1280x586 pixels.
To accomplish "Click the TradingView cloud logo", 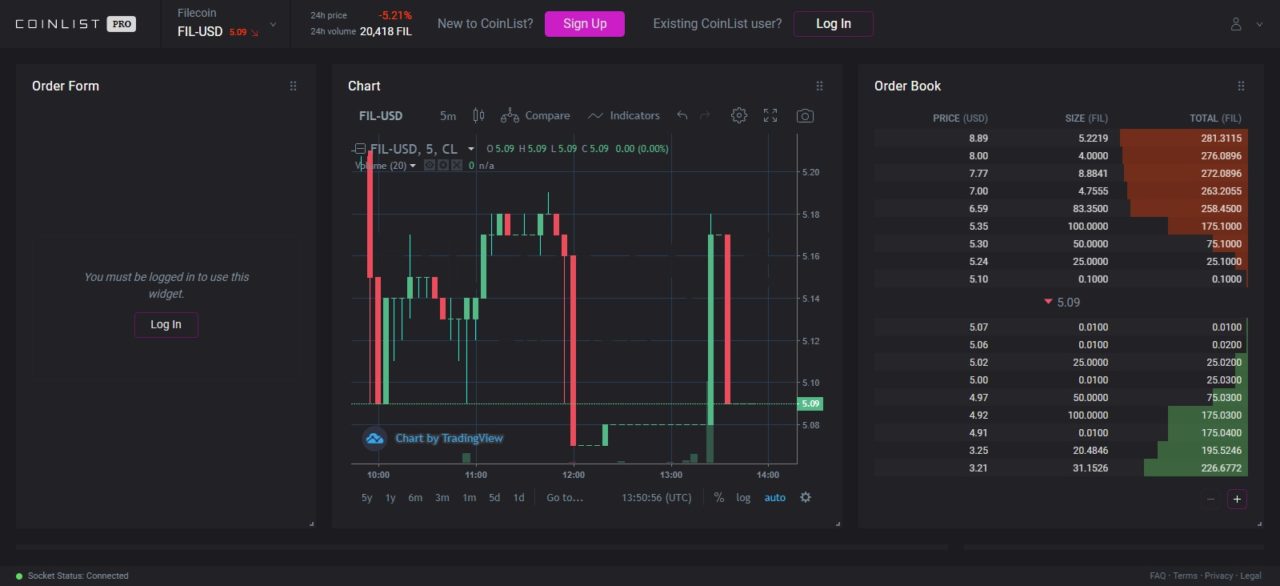I will point(375,438).
